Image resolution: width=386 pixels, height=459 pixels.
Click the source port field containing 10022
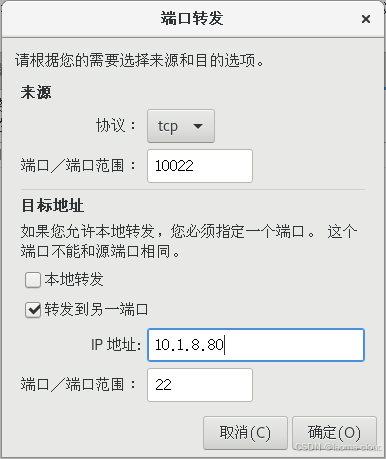200,166
